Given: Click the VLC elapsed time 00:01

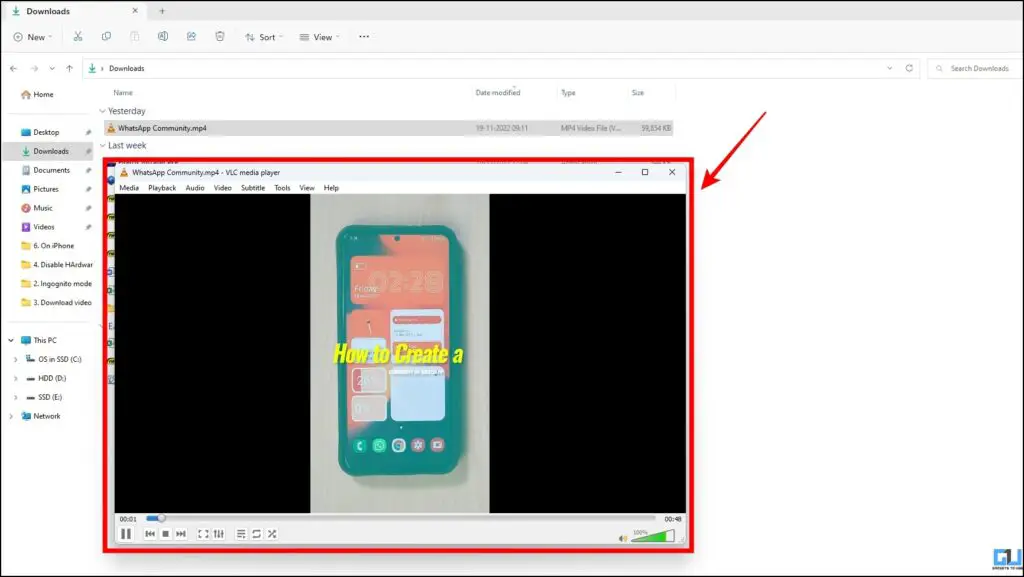Looking at the screenshot, I should pyautogui.click(x=128, y=519).
